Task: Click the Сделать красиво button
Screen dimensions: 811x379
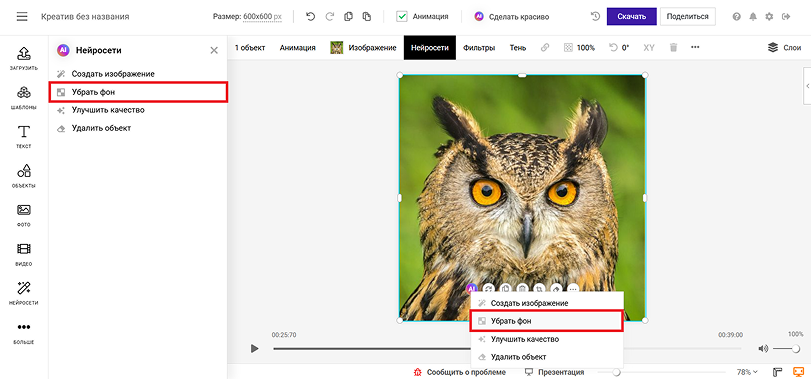Action: pyautogui.click(x=512, y=17)
